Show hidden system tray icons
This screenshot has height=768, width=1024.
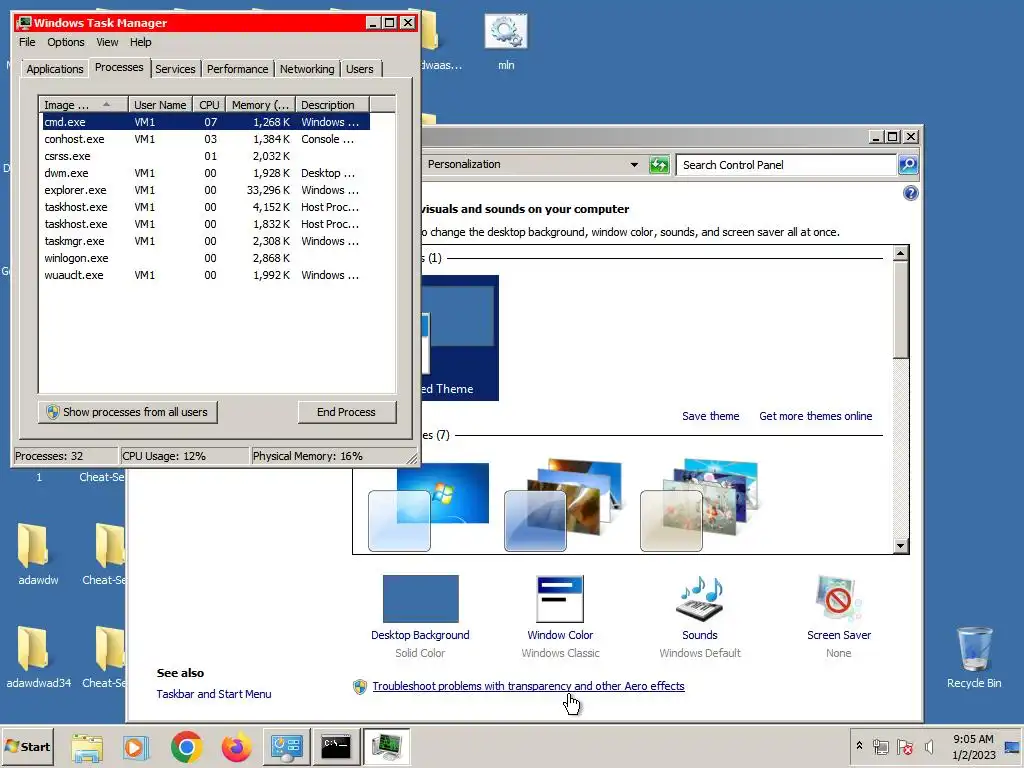coord(859,746)
